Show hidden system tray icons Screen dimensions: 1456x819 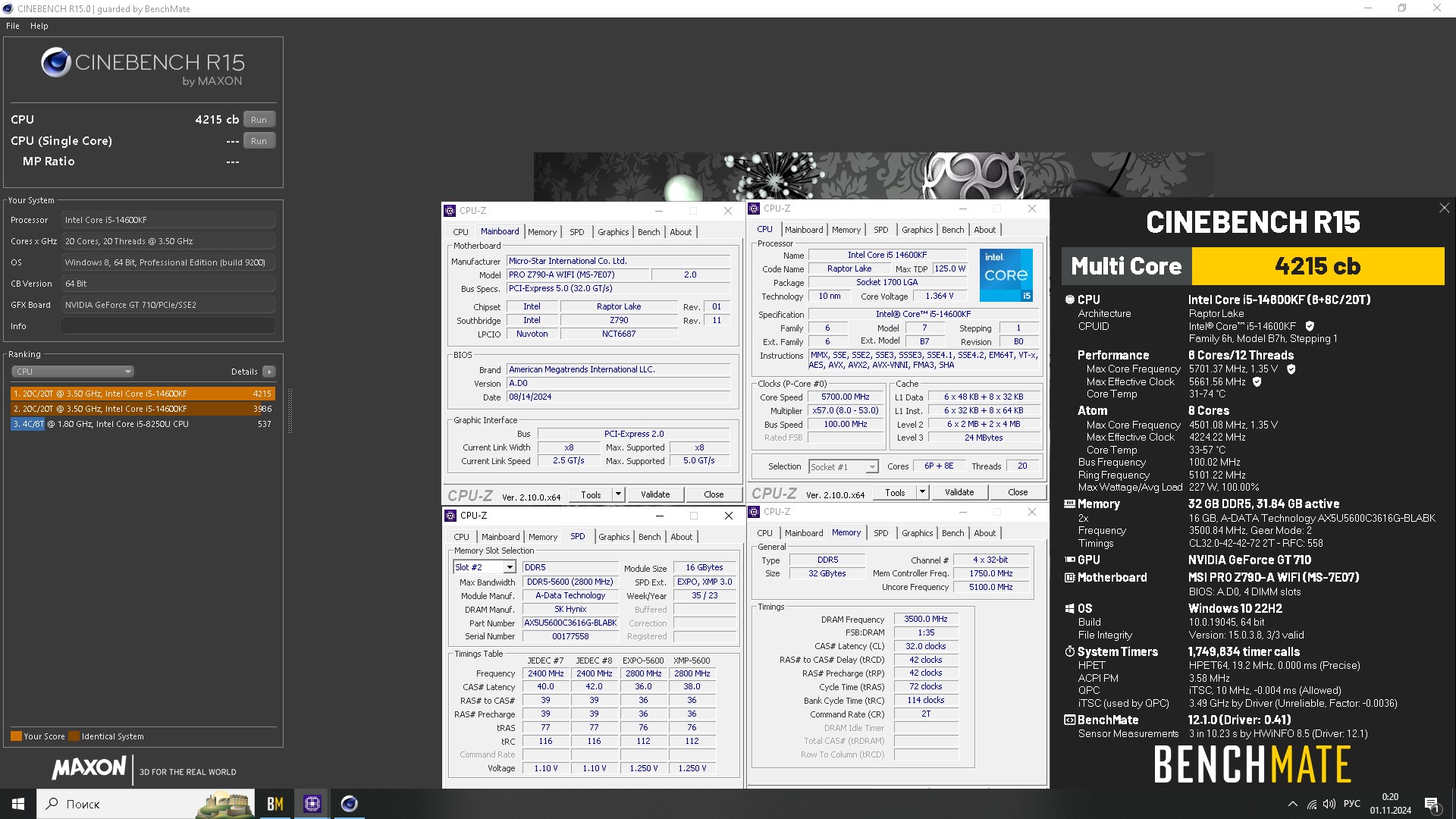[1292, 804]
